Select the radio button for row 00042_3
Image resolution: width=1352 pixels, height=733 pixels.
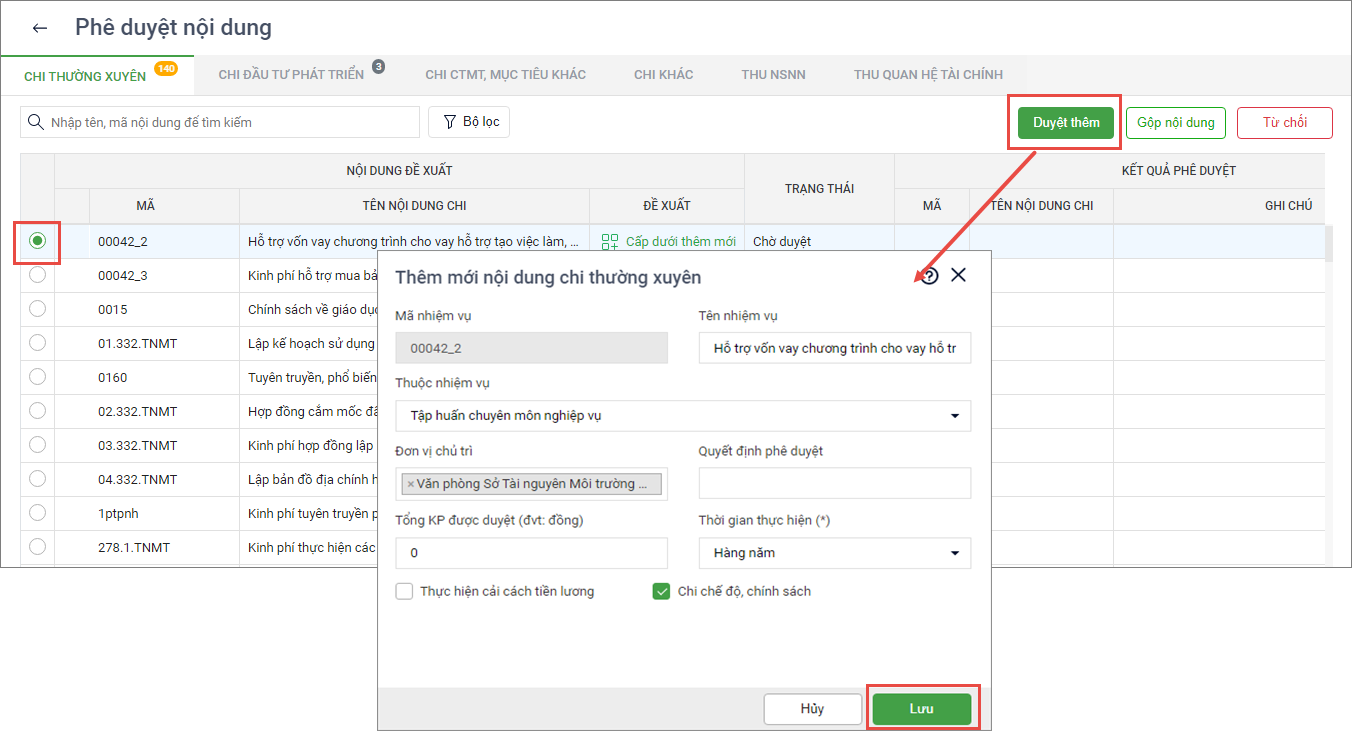click(37, 275)
